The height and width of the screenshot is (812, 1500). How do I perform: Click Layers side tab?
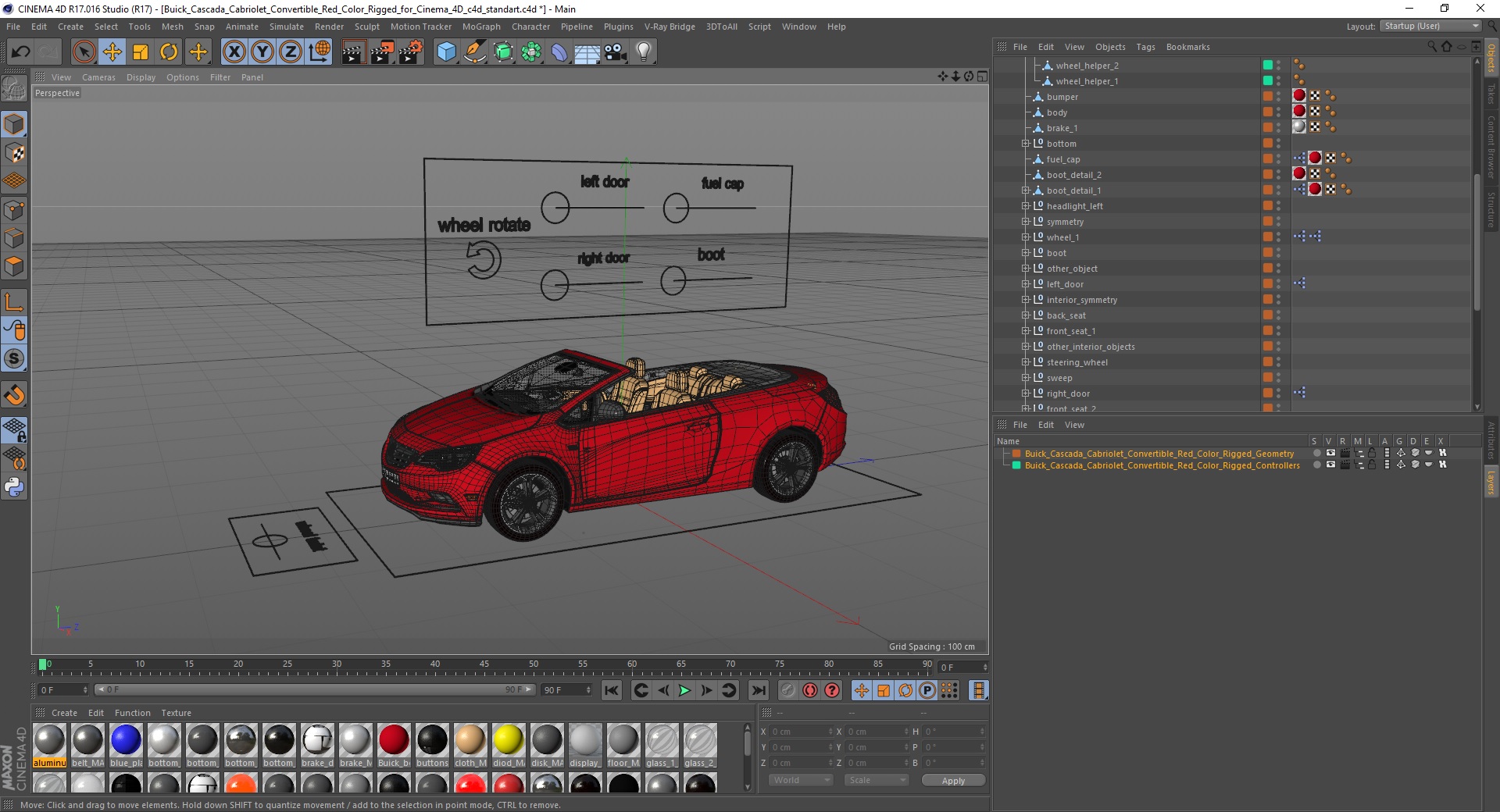pos(1491,483)
